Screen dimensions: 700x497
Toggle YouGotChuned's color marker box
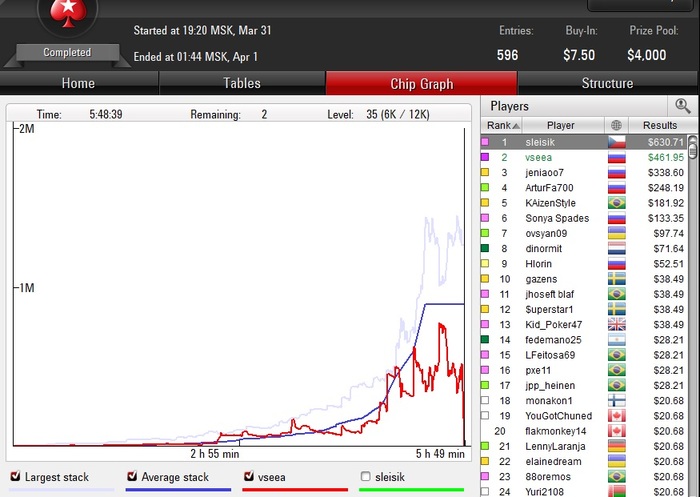tap(485, 415)
